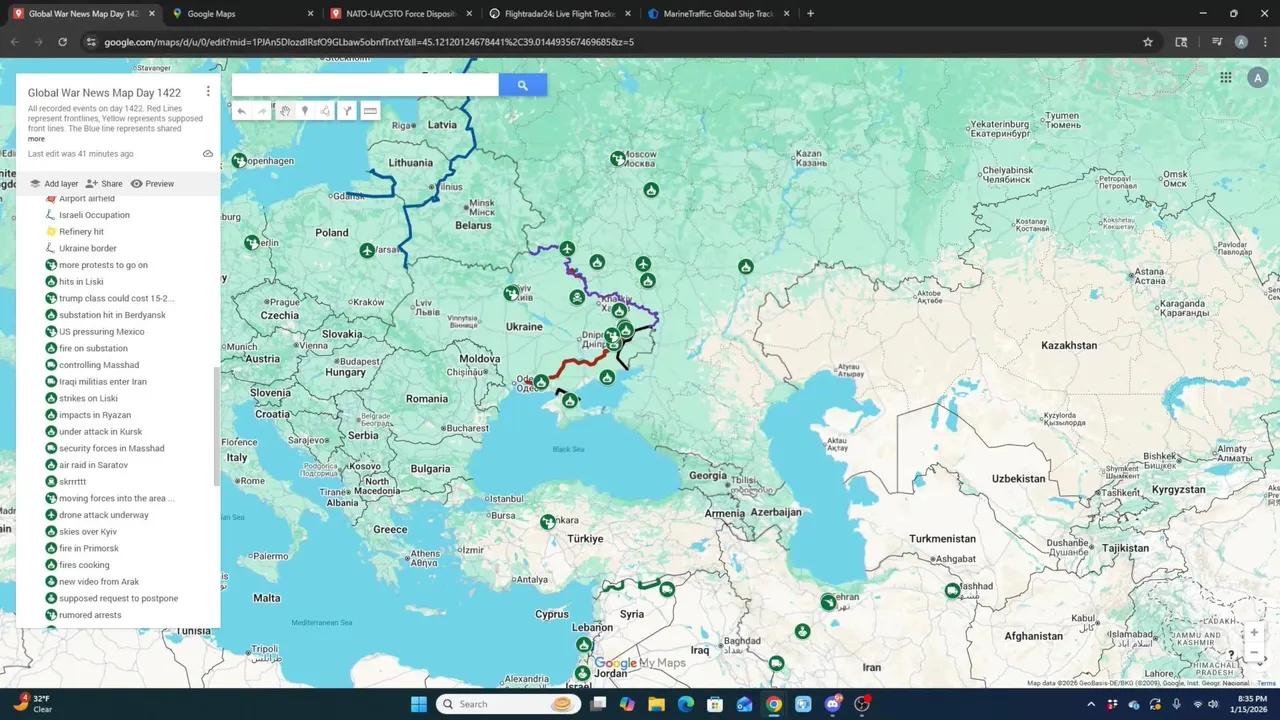Zoom in on the map
Viewport: 1280px width, 720px height.
tap(1254, 632)
